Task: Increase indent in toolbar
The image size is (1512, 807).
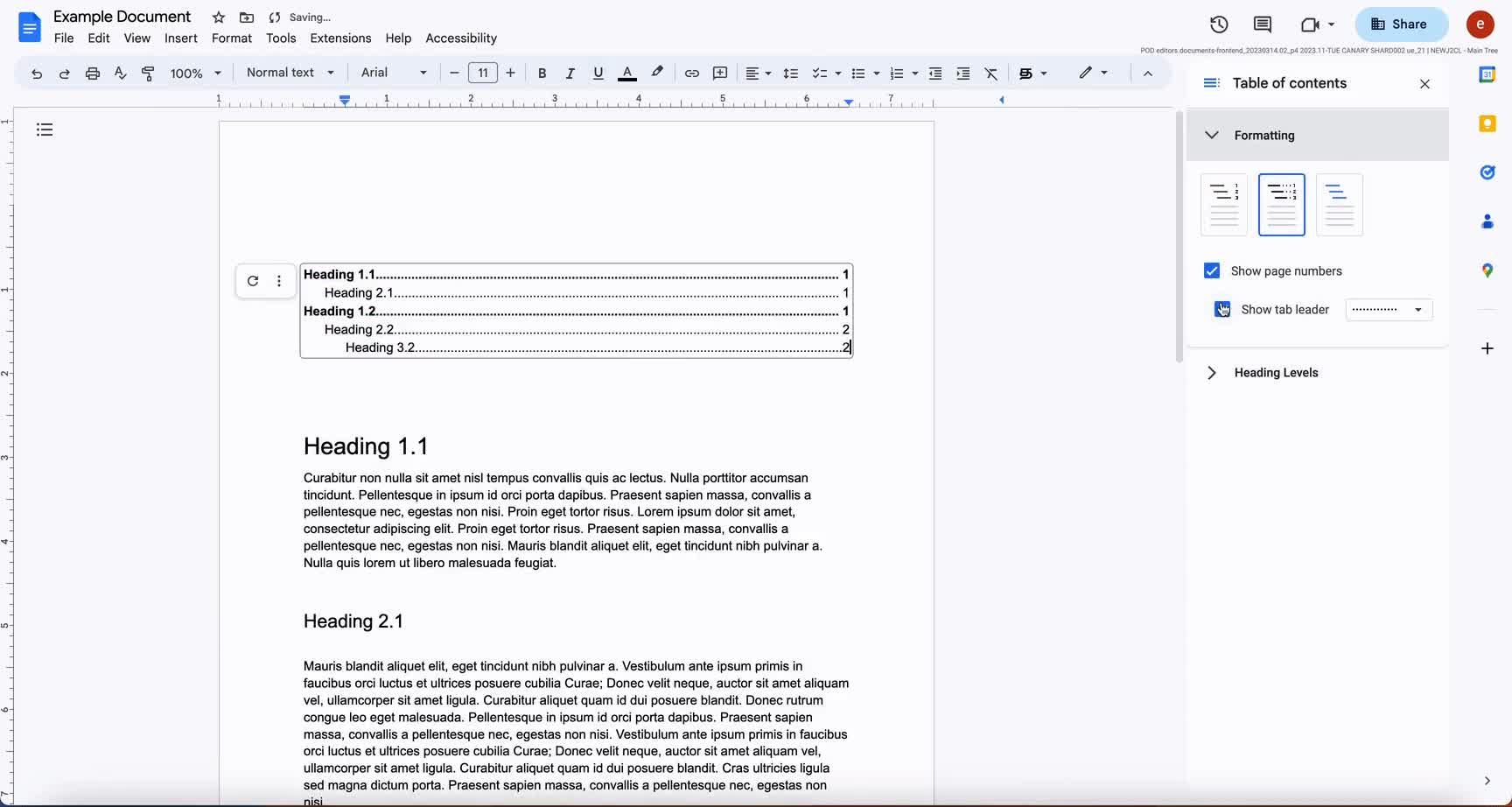Action: pos(962,74)
